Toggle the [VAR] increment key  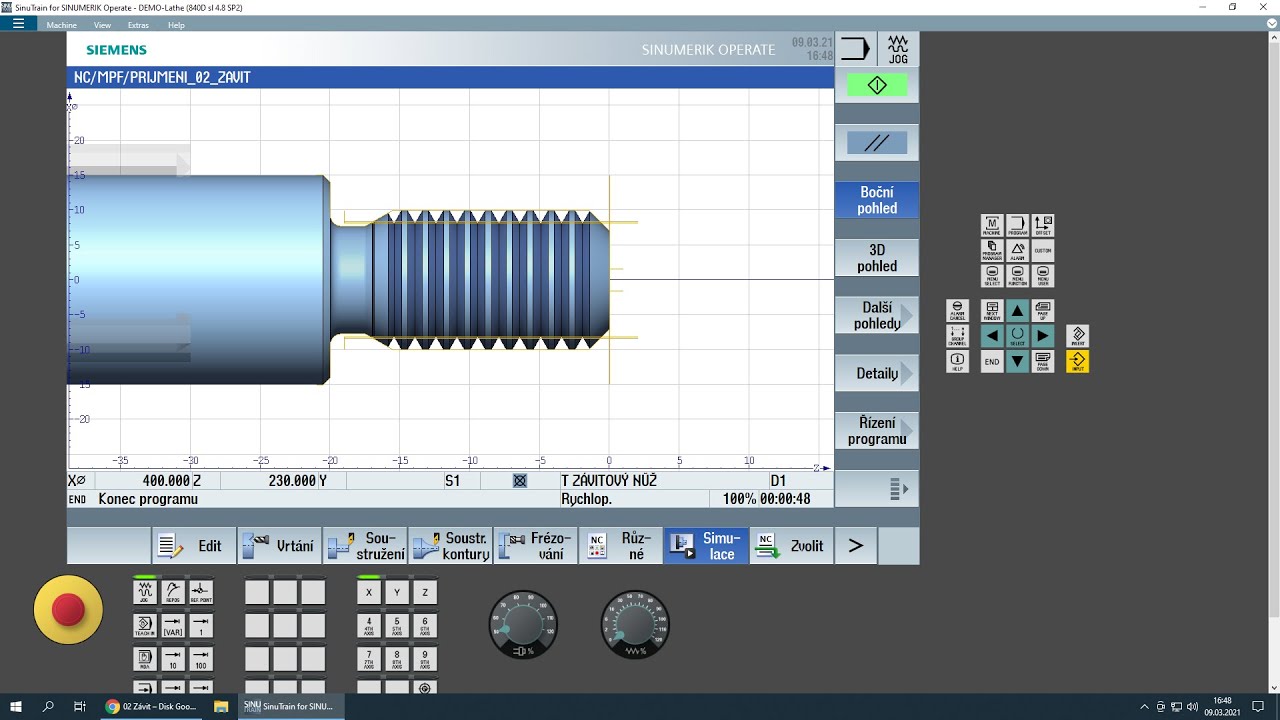point(173,626)
